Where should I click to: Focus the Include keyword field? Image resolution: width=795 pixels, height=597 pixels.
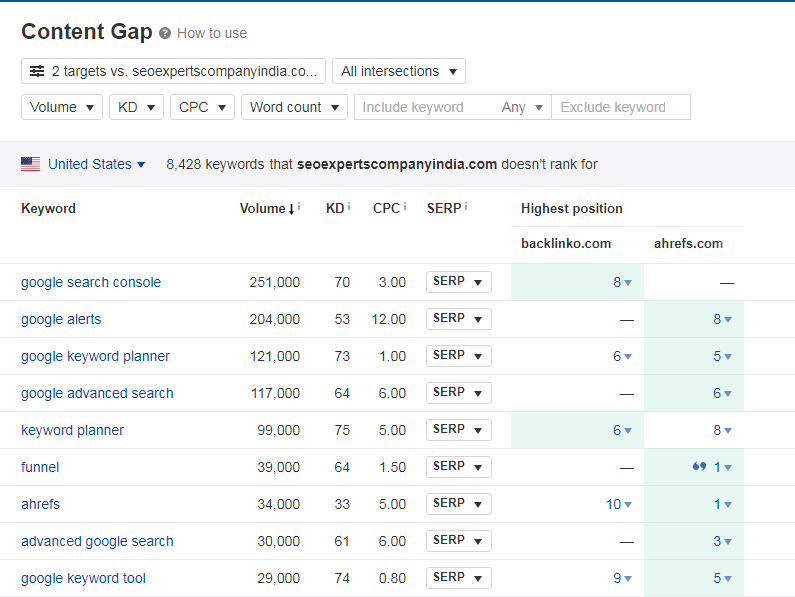click(424, 107)
